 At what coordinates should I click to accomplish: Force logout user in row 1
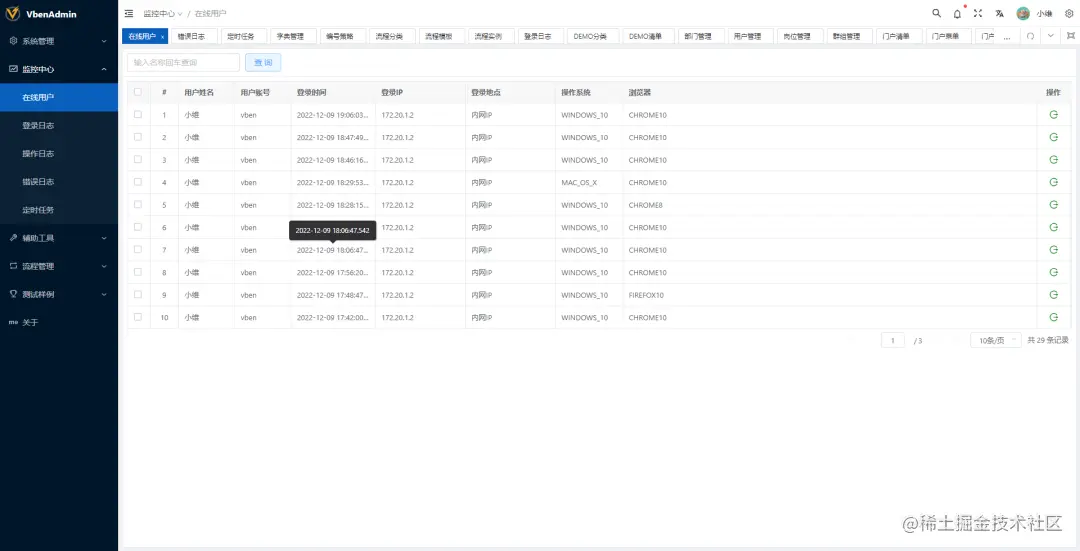pyautogui.click(x=1053, y=115)
